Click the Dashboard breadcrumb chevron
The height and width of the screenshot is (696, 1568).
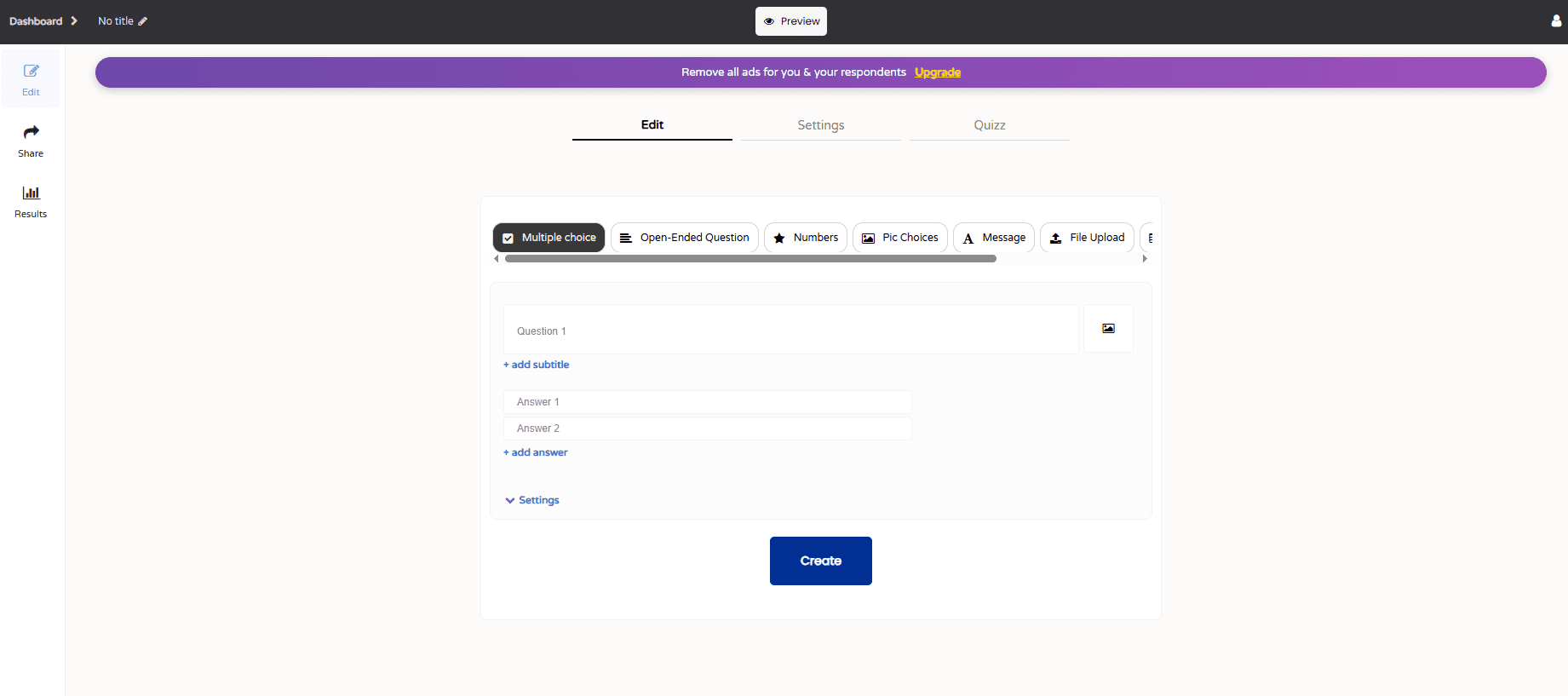pyautogui.click(x=74, y=21)
